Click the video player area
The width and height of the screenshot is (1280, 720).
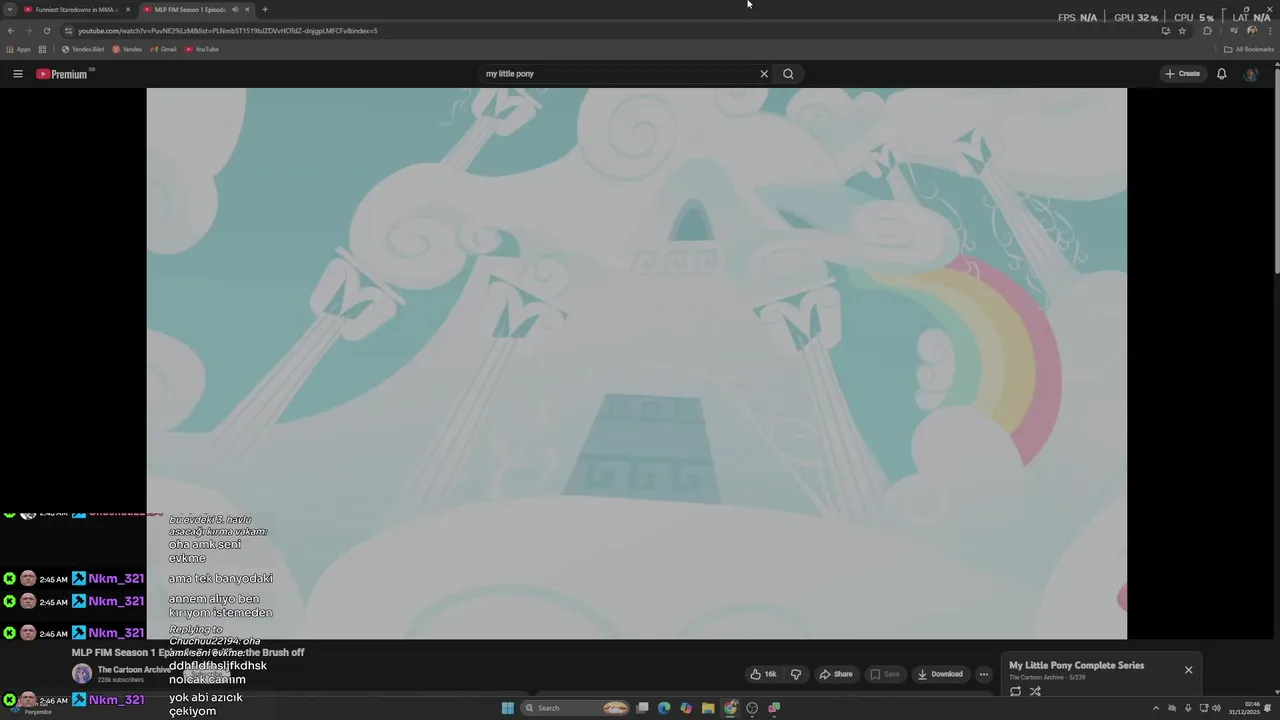(x=636, y=363)
